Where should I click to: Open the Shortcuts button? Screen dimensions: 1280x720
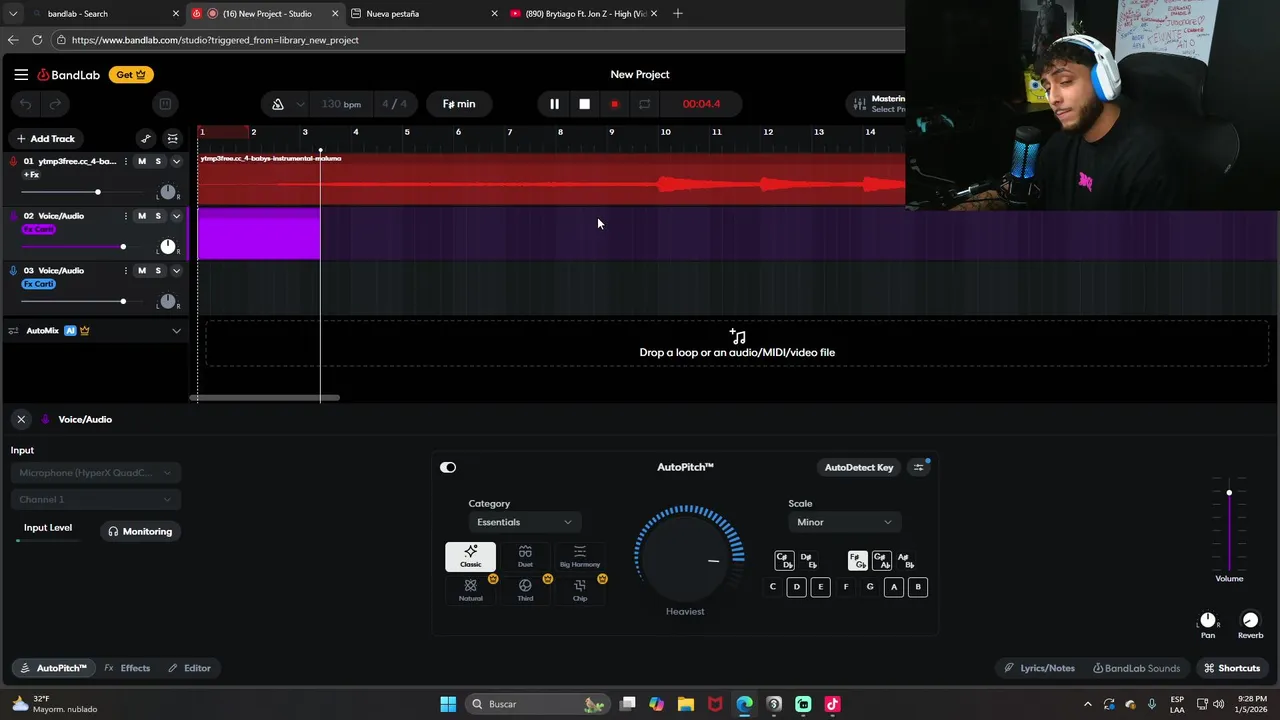point(1232,668)
